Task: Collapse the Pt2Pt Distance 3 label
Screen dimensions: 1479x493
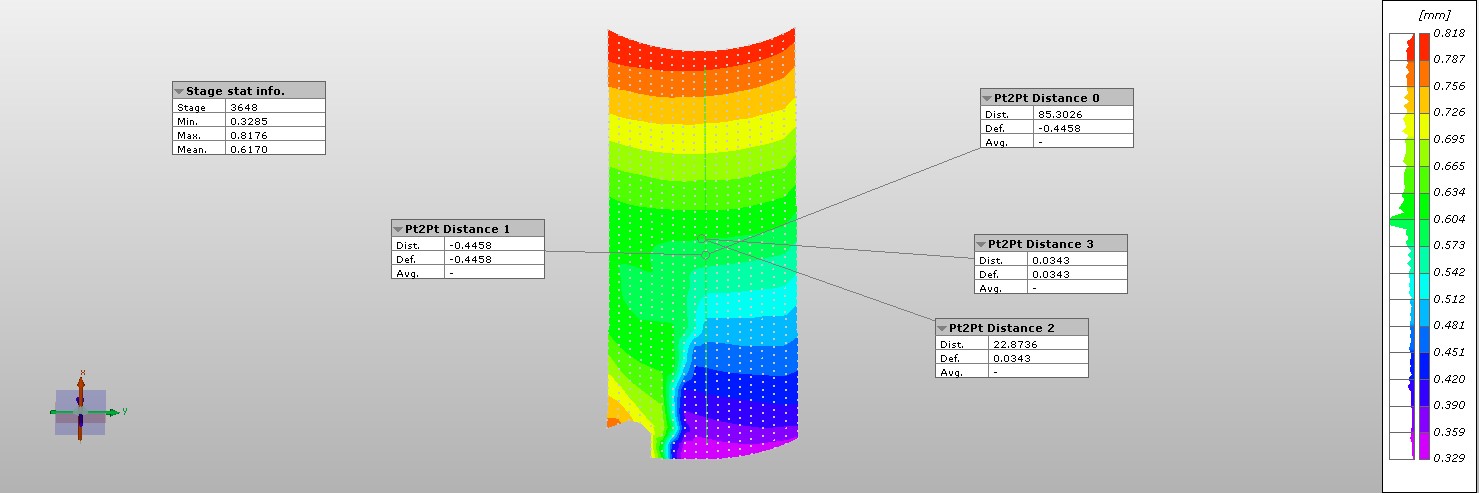Action: 981,244
